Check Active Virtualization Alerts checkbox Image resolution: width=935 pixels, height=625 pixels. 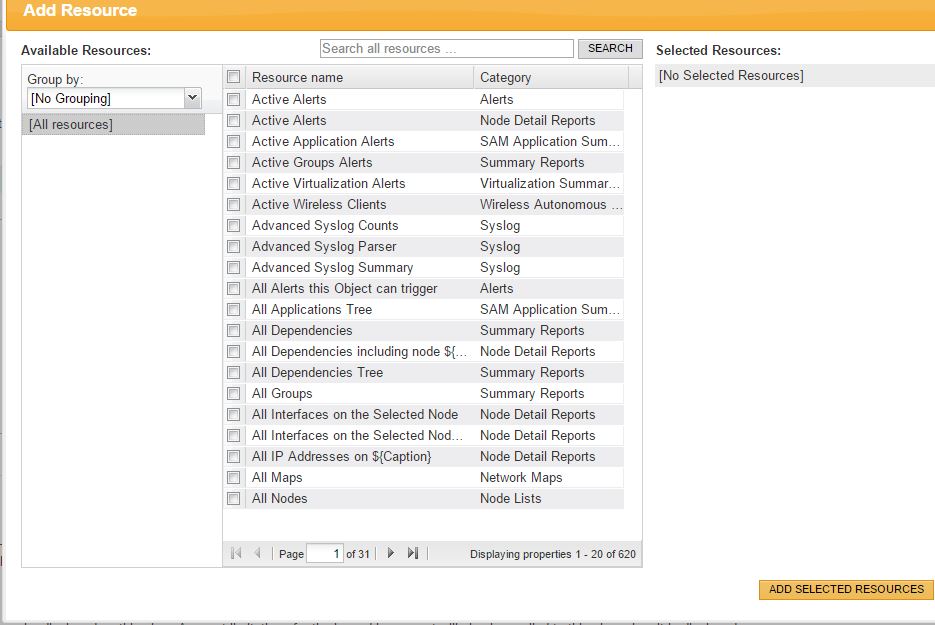234,183
